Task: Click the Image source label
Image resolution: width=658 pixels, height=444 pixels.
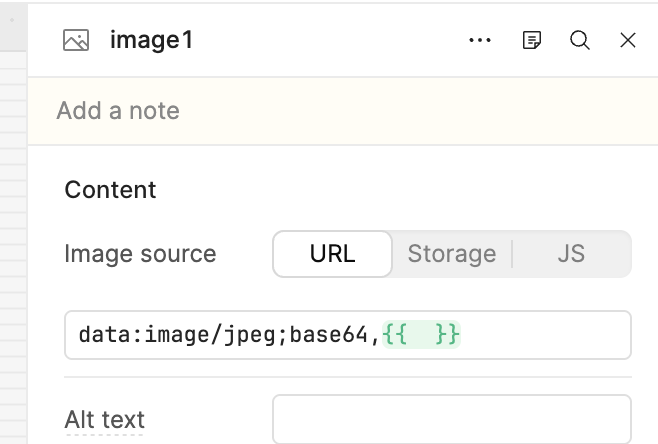Action: pos(140,254)
